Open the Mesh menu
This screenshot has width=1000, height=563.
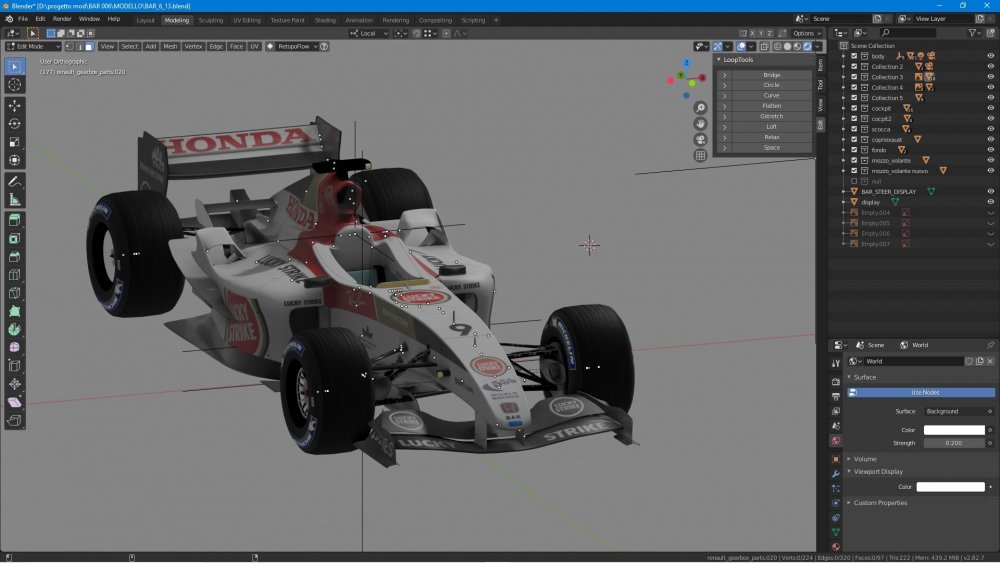coord(170,47)
